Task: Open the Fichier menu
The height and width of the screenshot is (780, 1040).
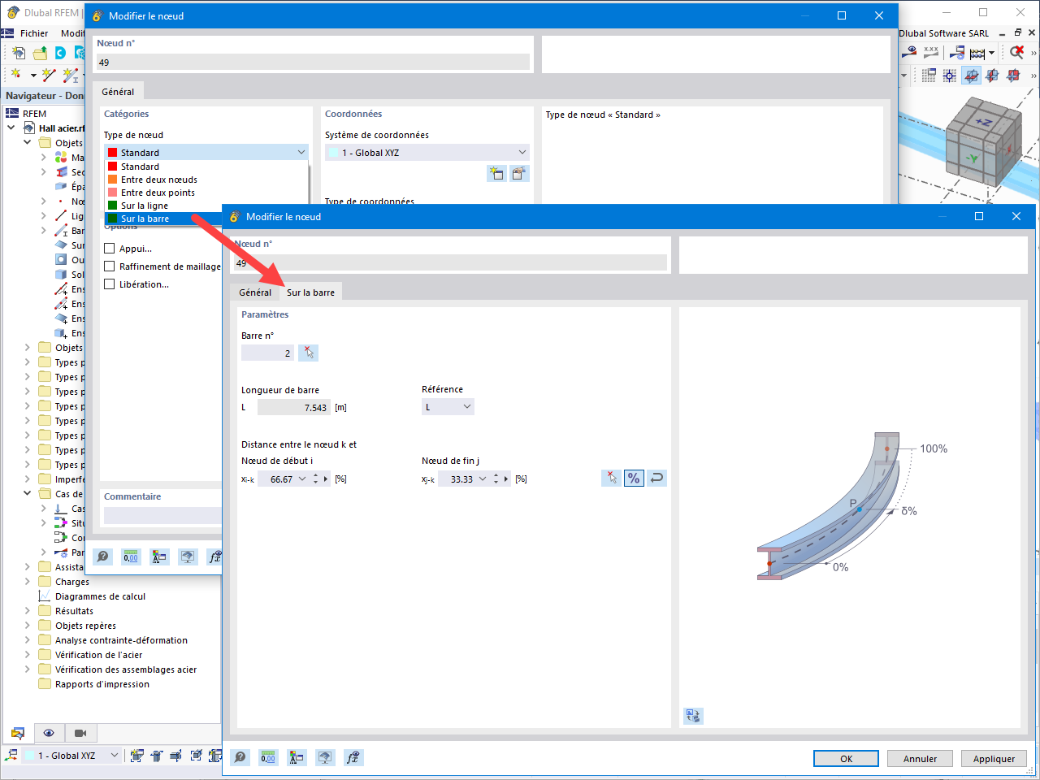Action: [x=34, y=33]
